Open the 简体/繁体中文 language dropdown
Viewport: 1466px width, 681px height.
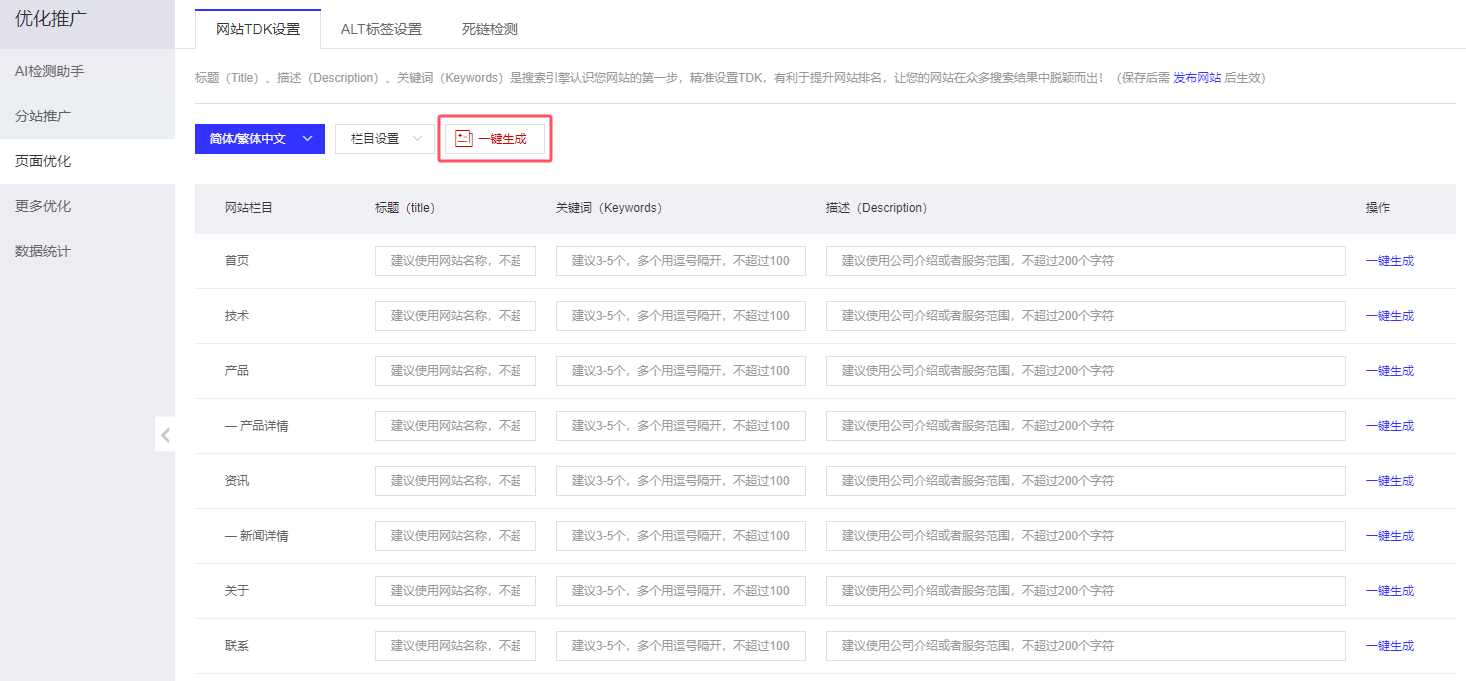coord(259,139)
